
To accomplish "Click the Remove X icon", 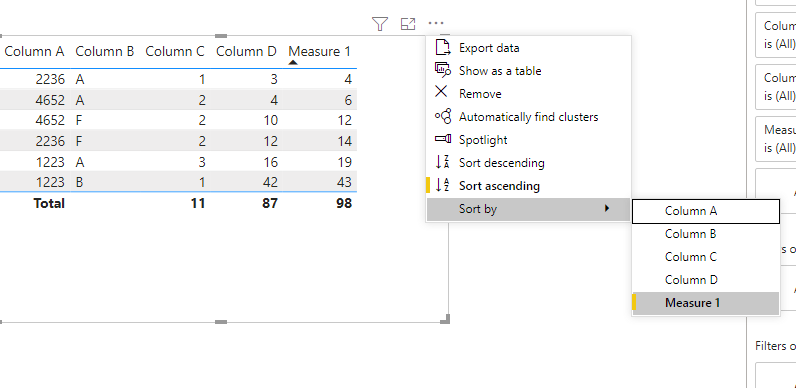I will tap(442, 92).
